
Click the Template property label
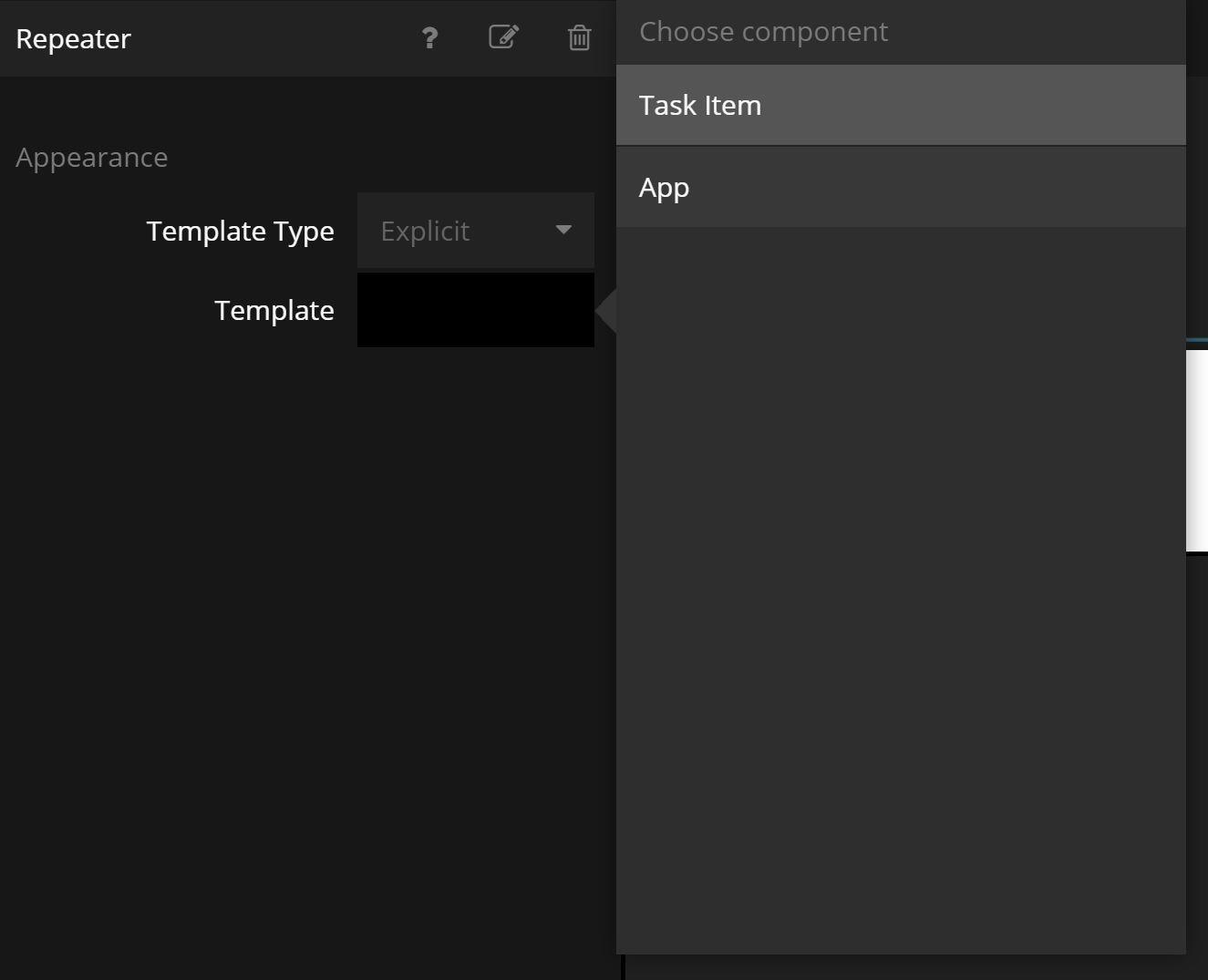click(x=274, y=311)
